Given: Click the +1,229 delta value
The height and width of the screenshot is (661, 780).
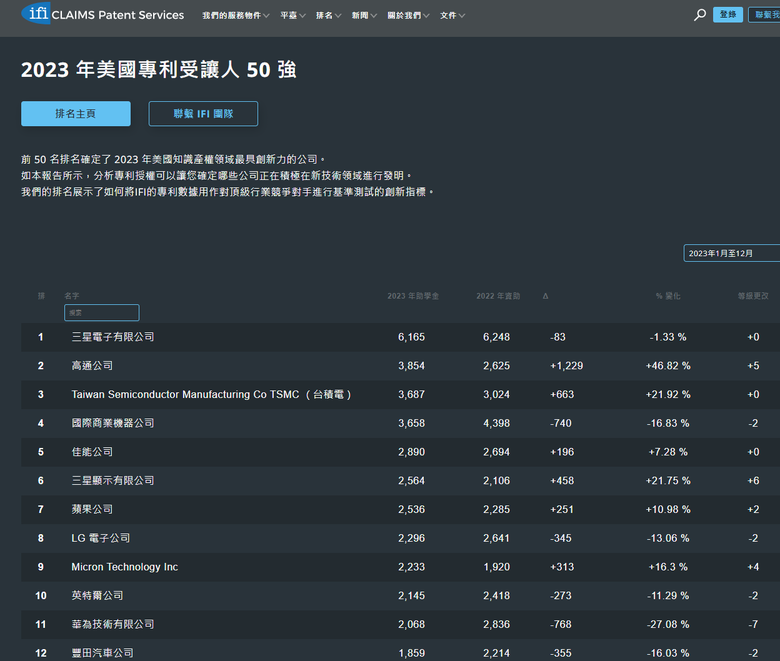Looking at the screenshot, I should tap(566, 366).
